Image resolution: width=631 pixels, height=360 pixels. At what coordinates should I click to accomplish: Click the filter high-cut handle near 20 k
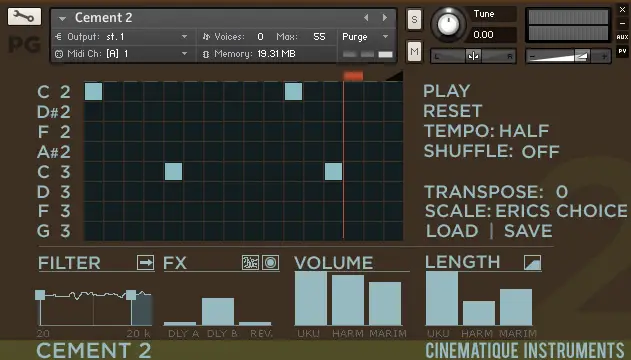click(131, 295)
